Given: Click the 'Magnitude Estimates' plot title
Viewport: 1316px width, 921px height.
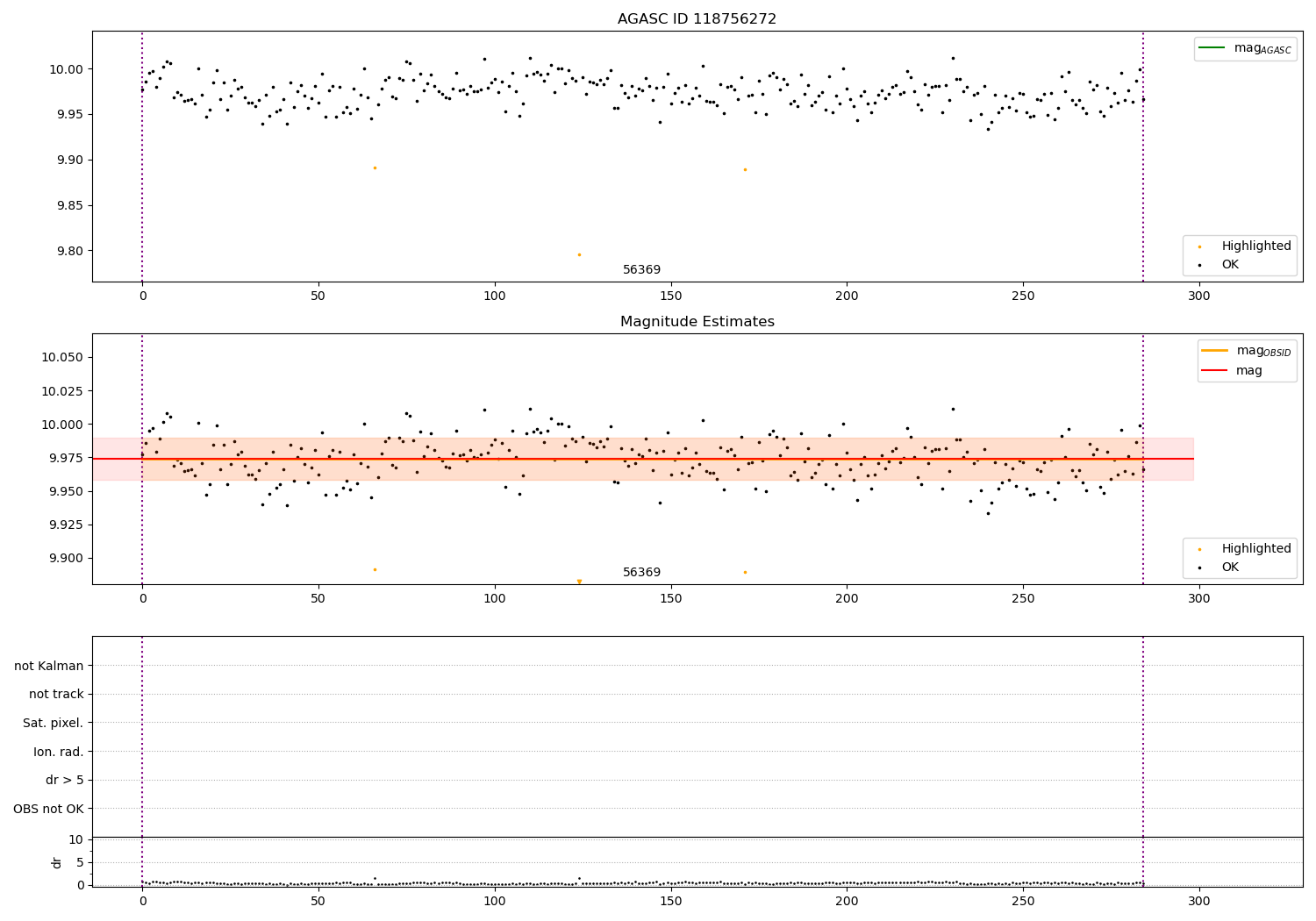Looking at the screenshot, I should (x=697, y=322).
